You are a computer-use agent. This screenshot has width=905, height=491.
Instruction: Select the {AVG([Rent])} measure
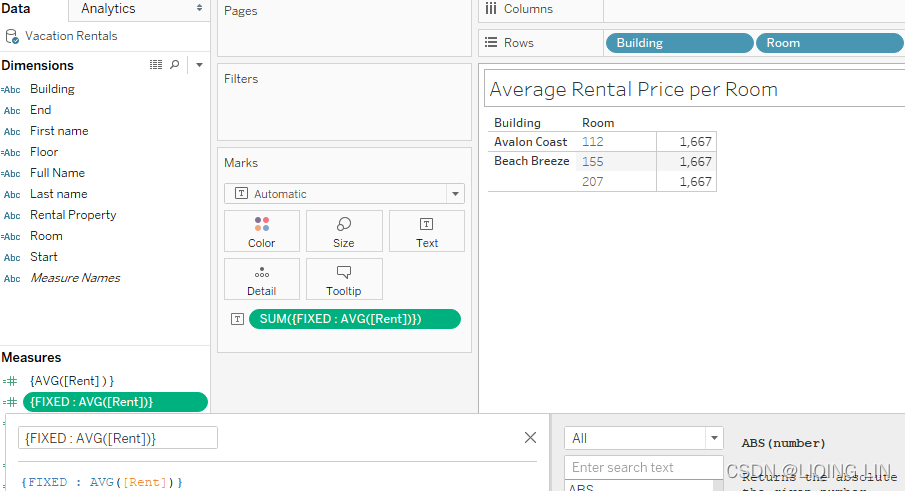(72, 381)
